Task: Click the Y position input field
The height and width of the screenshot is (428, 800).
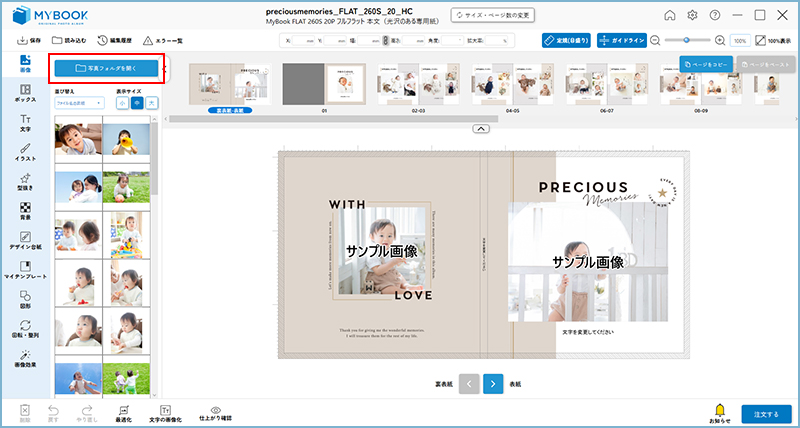Action: click(x=335, y=40)
